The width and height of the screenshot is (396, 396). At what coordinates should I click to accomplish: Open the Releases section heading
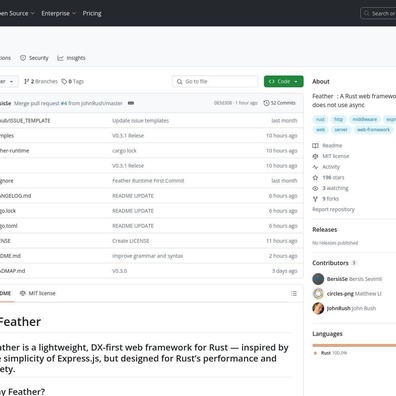click(325, 230)
